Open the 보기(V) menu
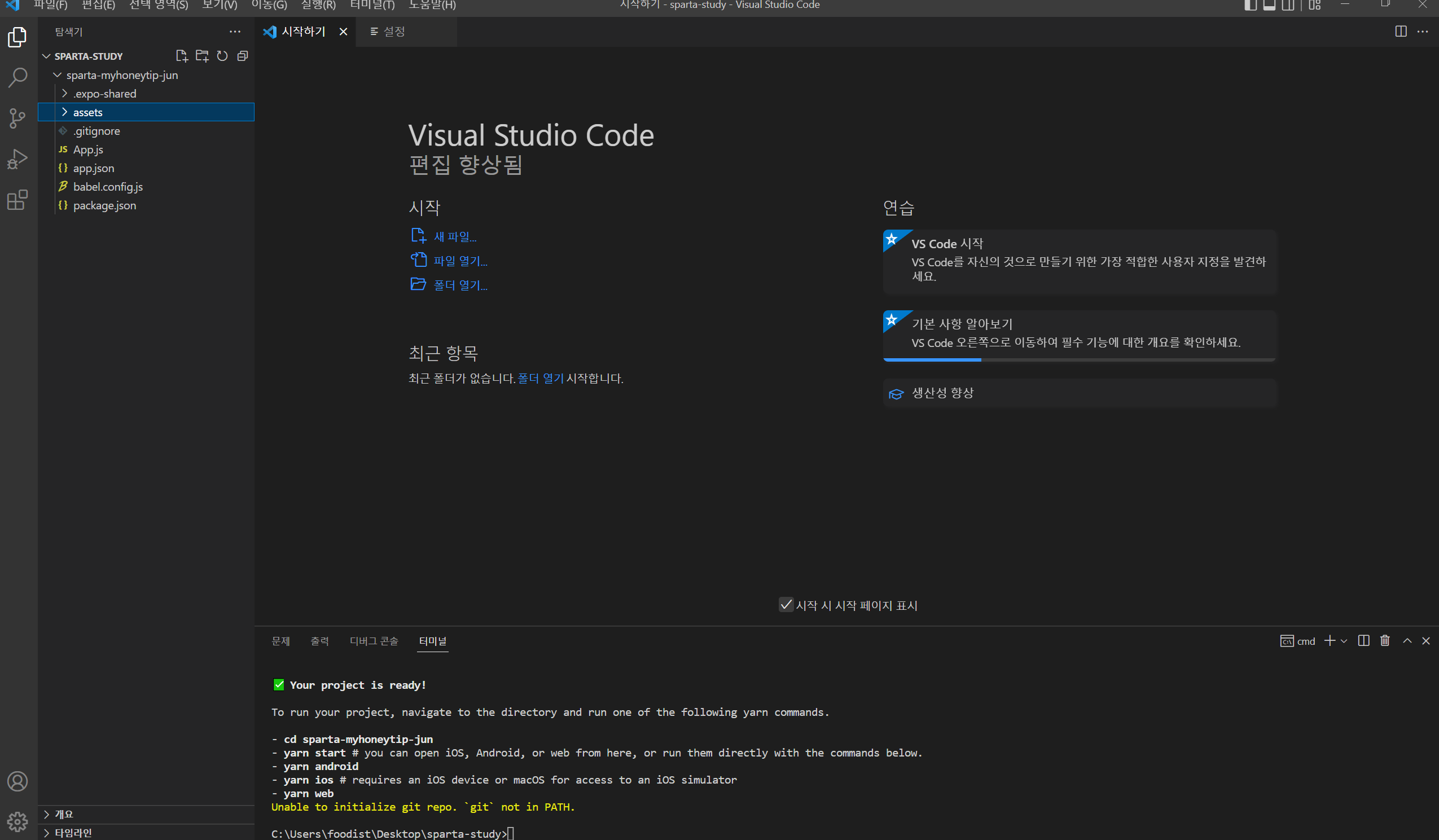Screen dimensions: 1439x840 point(220,5)
